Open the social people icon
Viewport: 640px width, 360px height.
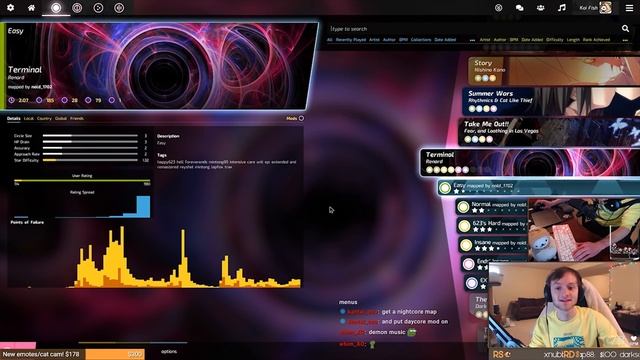[x=540, y=8]
